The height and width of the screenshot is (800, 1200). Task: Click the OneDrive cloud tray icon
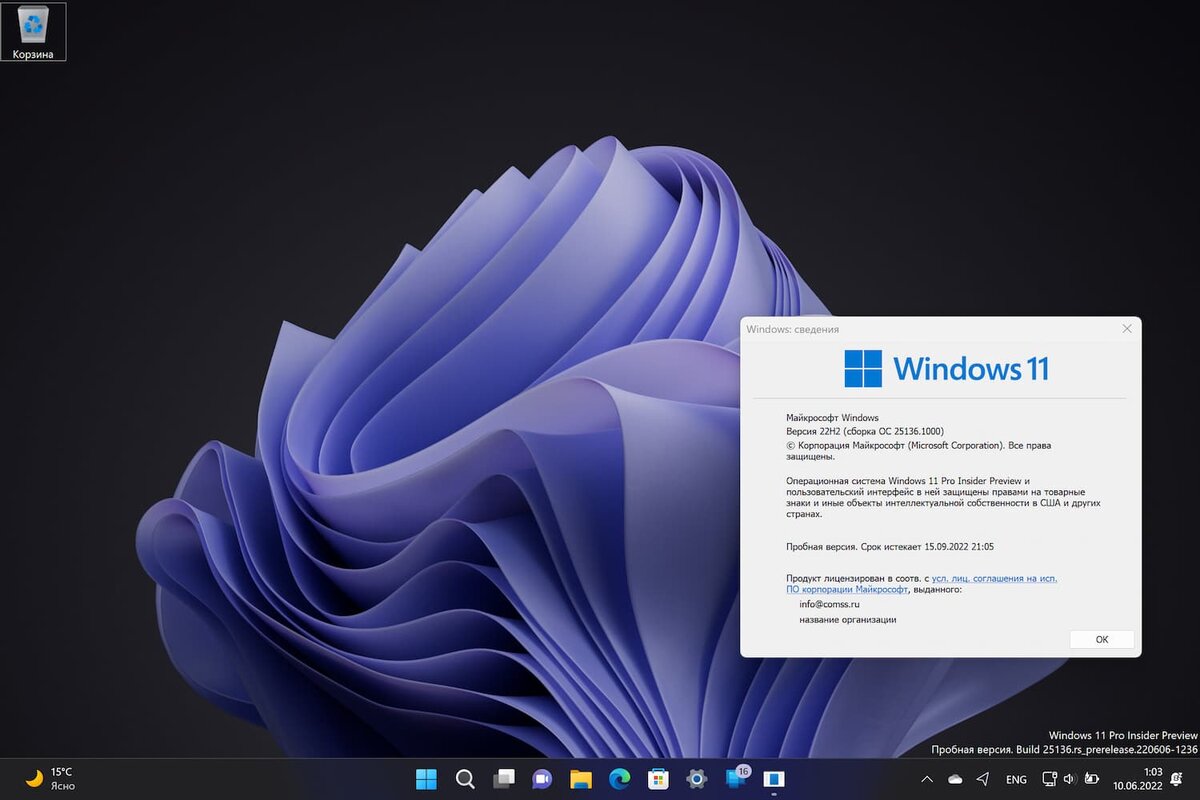(x=955, y=779)
